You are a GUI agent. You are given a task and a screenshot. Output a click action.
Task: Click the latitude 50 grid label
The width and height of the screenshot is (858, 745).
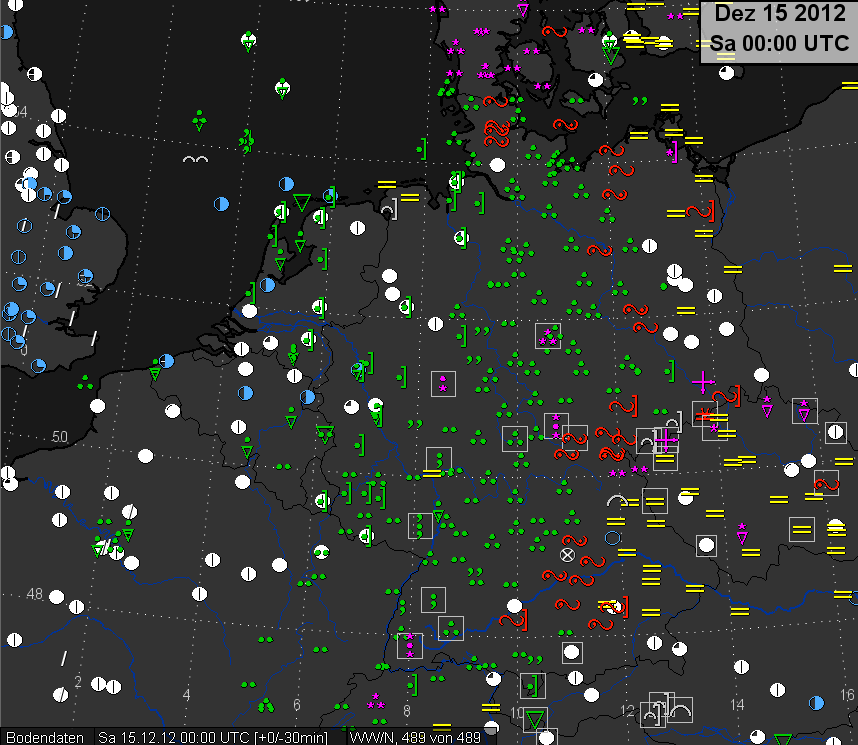coord(59,437)
